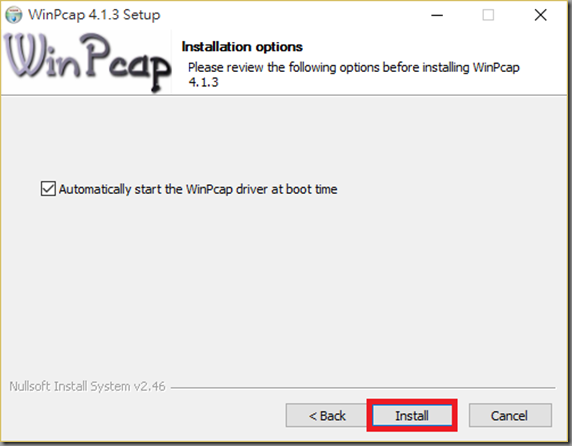This screenshot has height=446, width=572.
Task: Click the separator line beside the Nullsoft label
Action: (363, 388)
